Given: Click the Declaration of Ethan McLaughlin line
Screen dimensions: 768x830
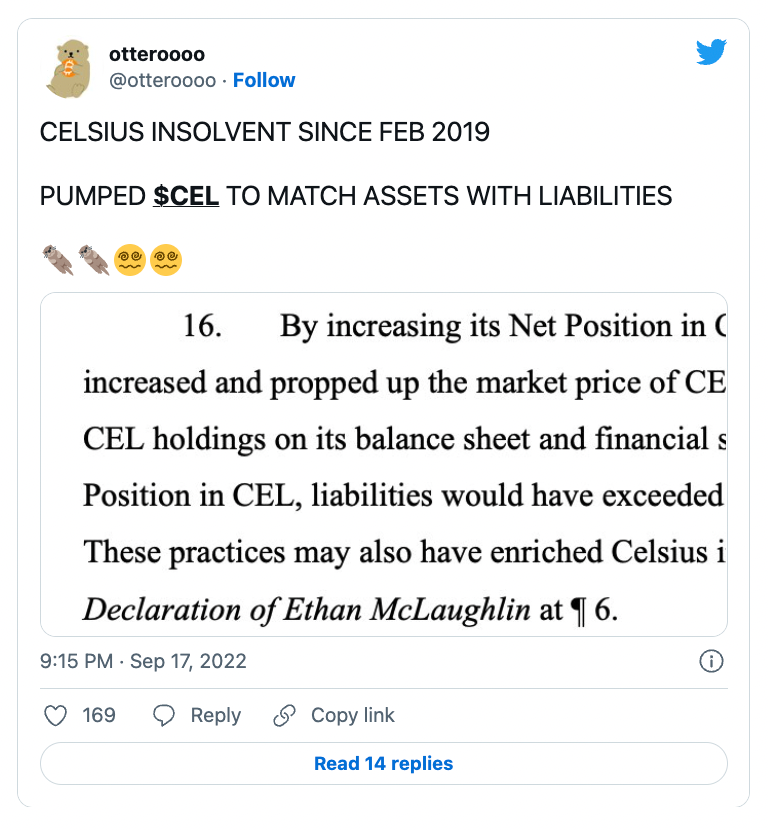Looking at the screenshot, I should [x=350, y=610].
